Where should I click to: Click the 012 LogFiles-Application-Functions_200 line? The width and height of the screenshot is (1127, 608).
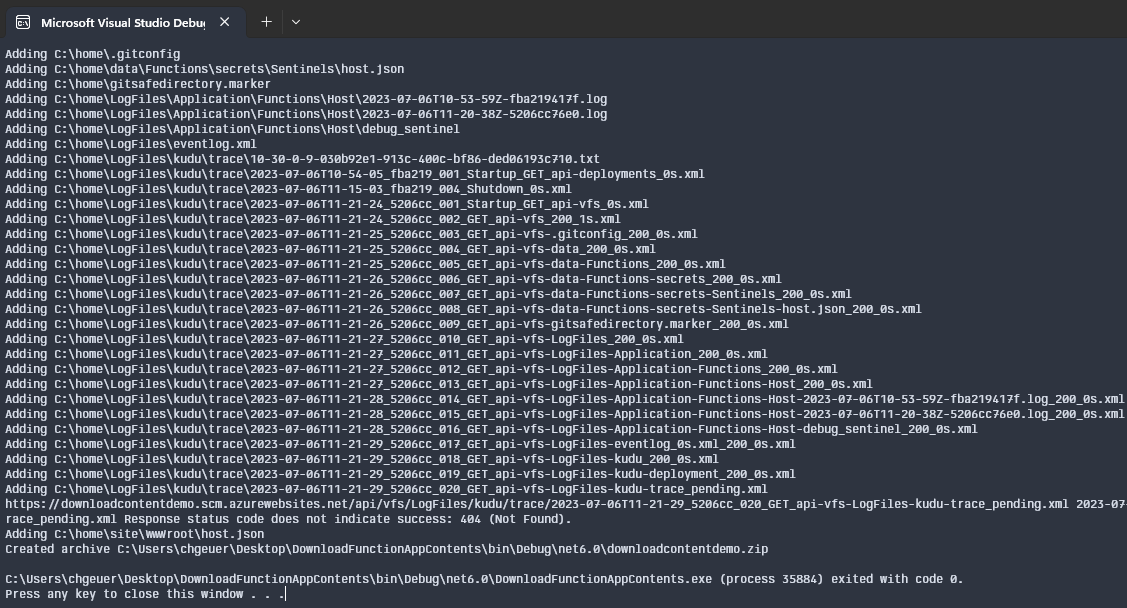[x=422, y=371]
